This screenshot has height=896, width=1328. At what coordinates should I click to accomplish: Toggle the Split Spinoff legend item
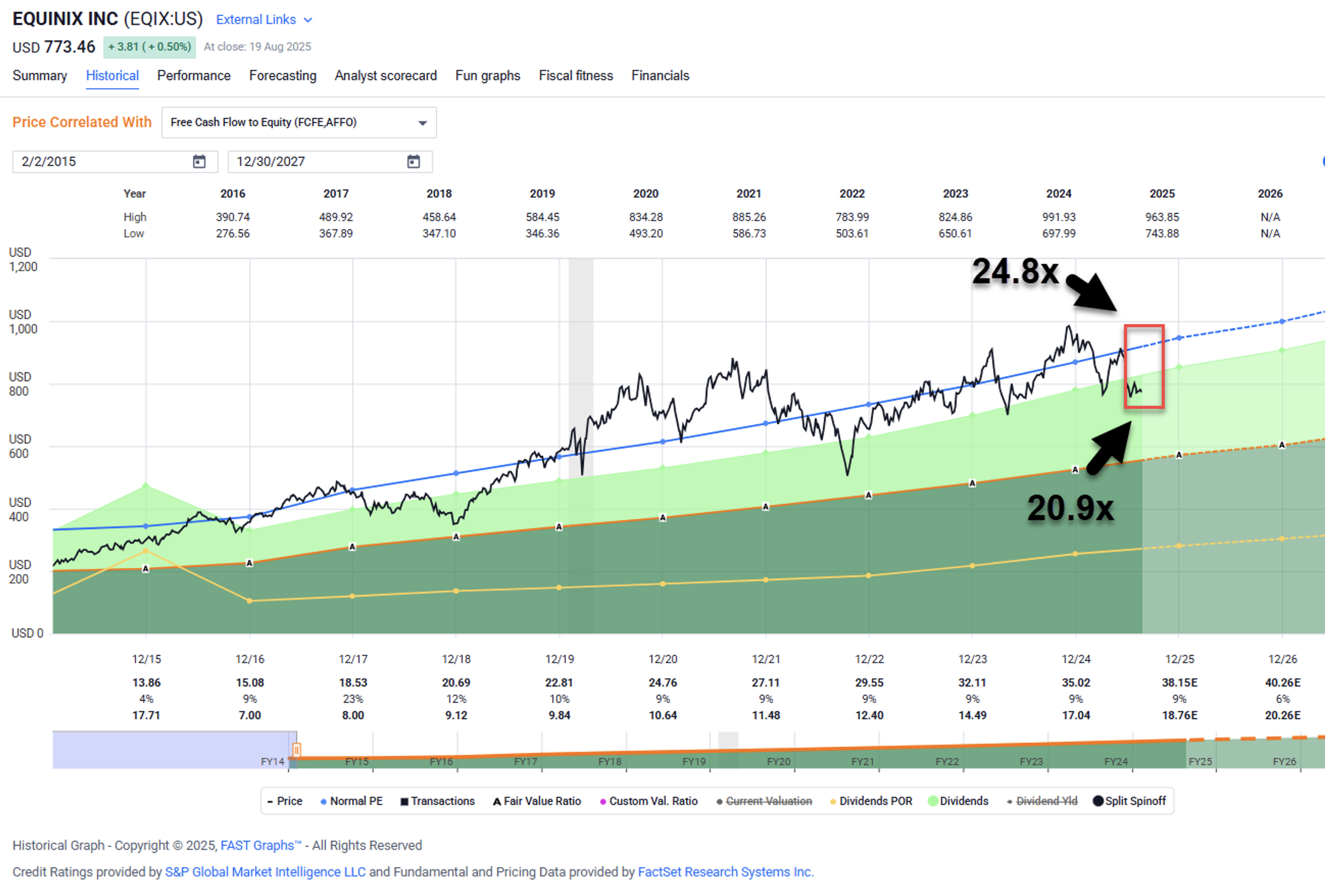[x=1129, y=801]
